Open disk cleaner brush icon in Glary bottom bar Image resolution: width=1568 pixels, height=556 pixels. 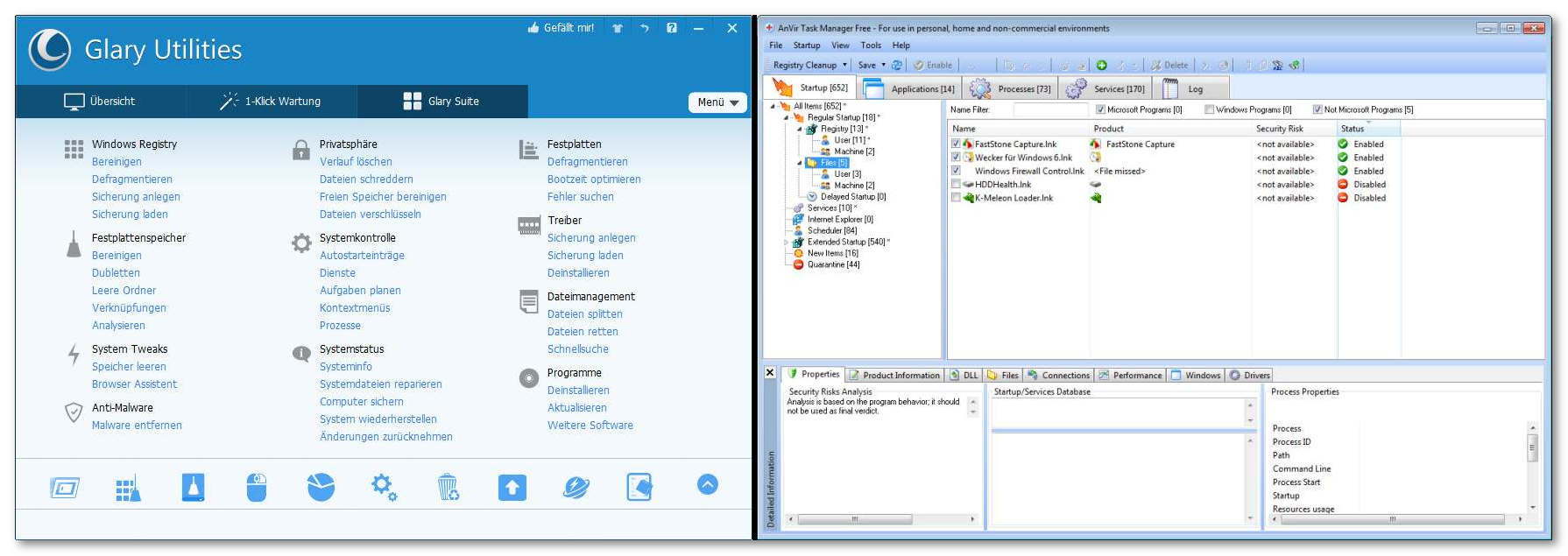tap(193, 487)
